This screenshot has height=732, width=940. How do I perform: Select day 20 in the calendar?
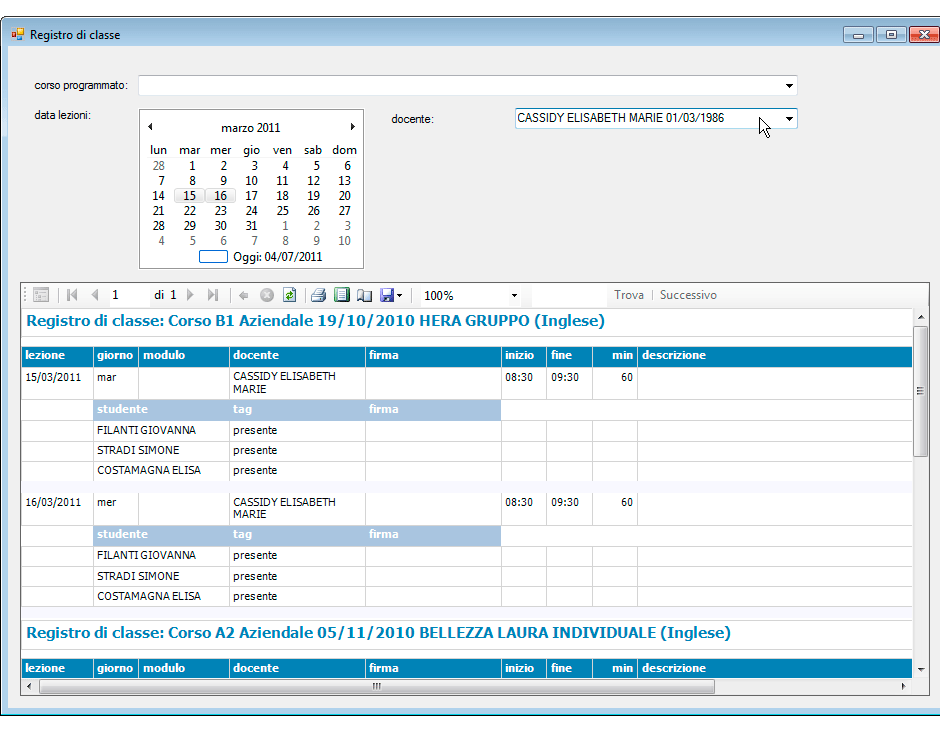[x=344, y=196]
